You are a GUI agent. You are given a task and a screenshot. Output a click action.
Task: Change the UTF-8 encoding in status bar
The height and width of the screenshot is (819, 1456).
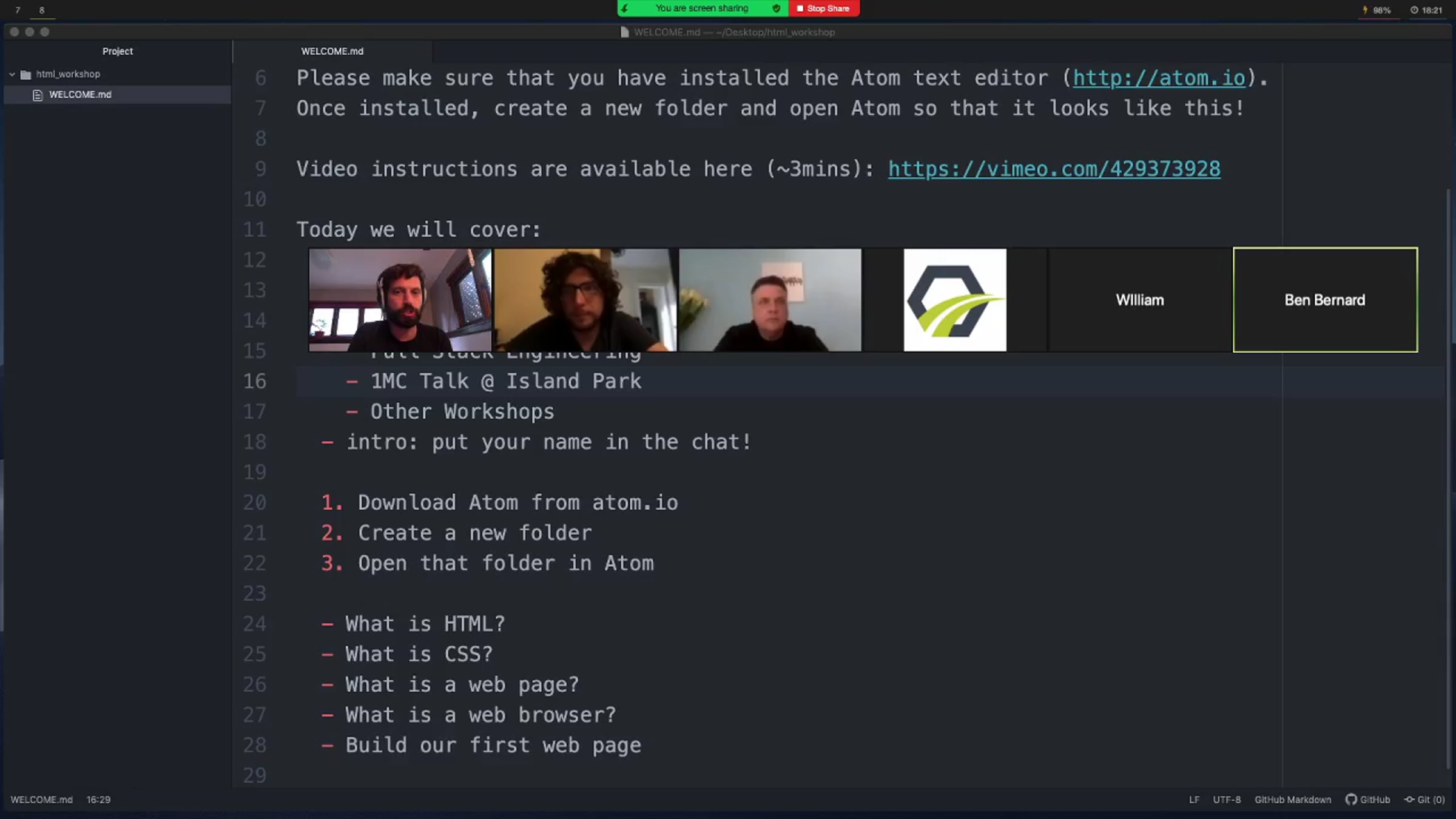pyautogui.click(x=1227, y=800)
